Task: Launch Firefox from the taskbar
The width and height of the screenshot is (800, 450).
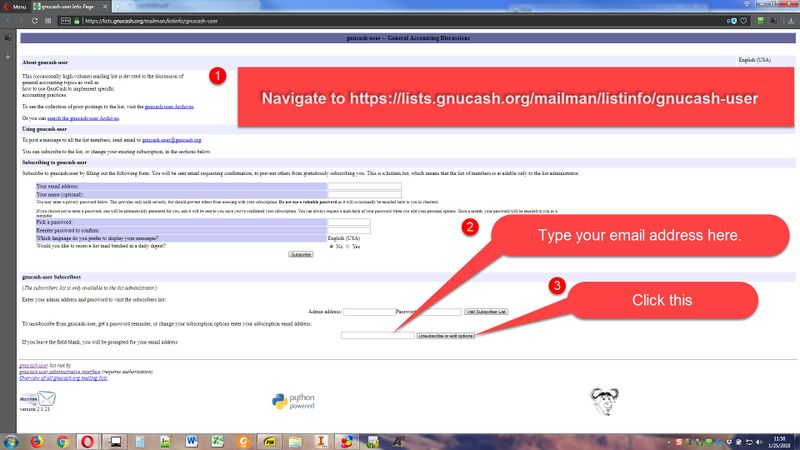Action: coord(37,442)
